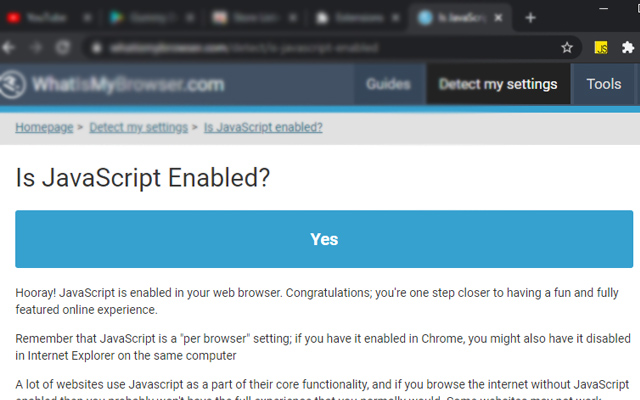Open the Tools menu
The image size is (640, 400).
[x=604, y=84]
